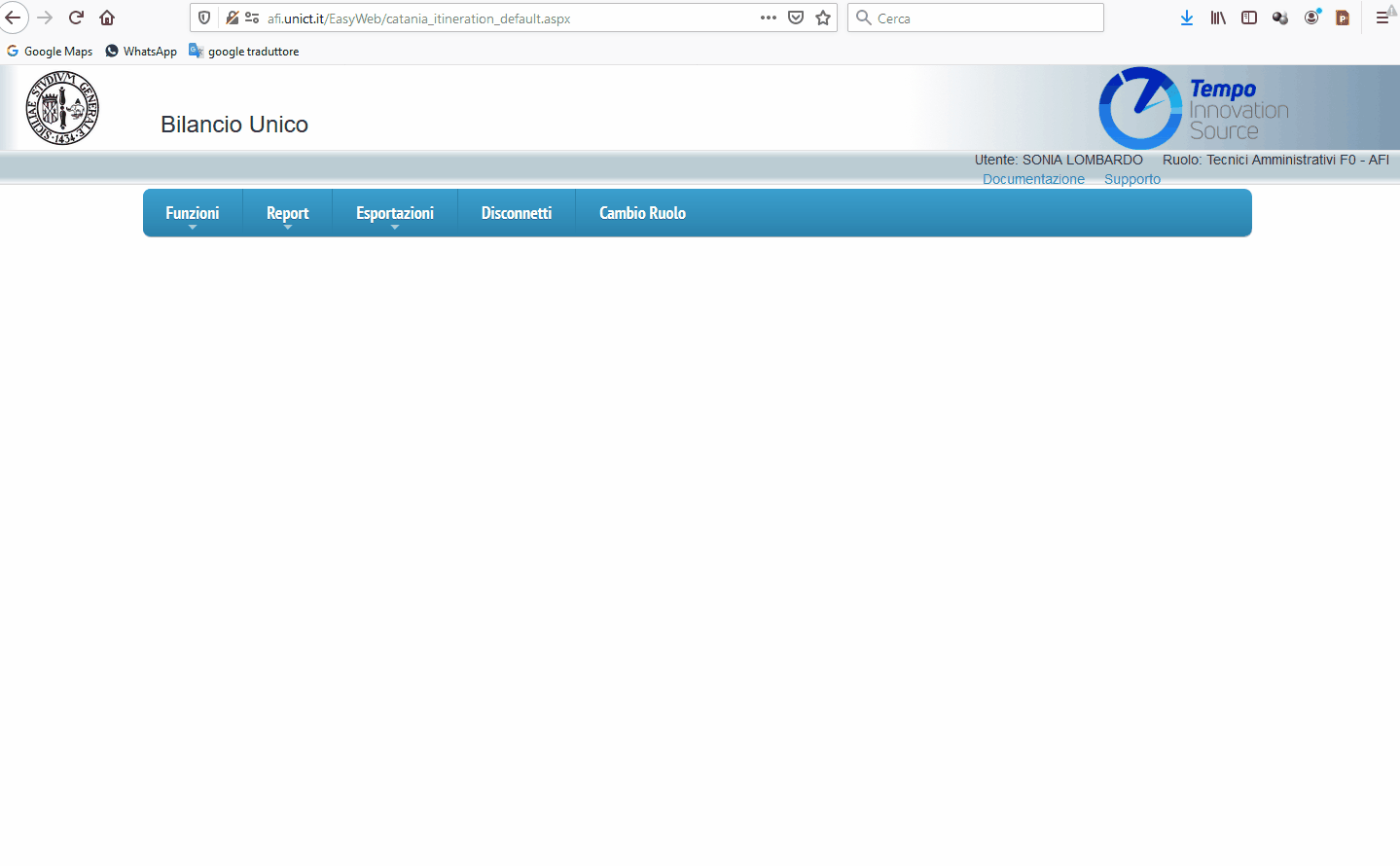The image size is (1400, 866).
Task: Open the Supporto link
Action: tap(1132, 179)
